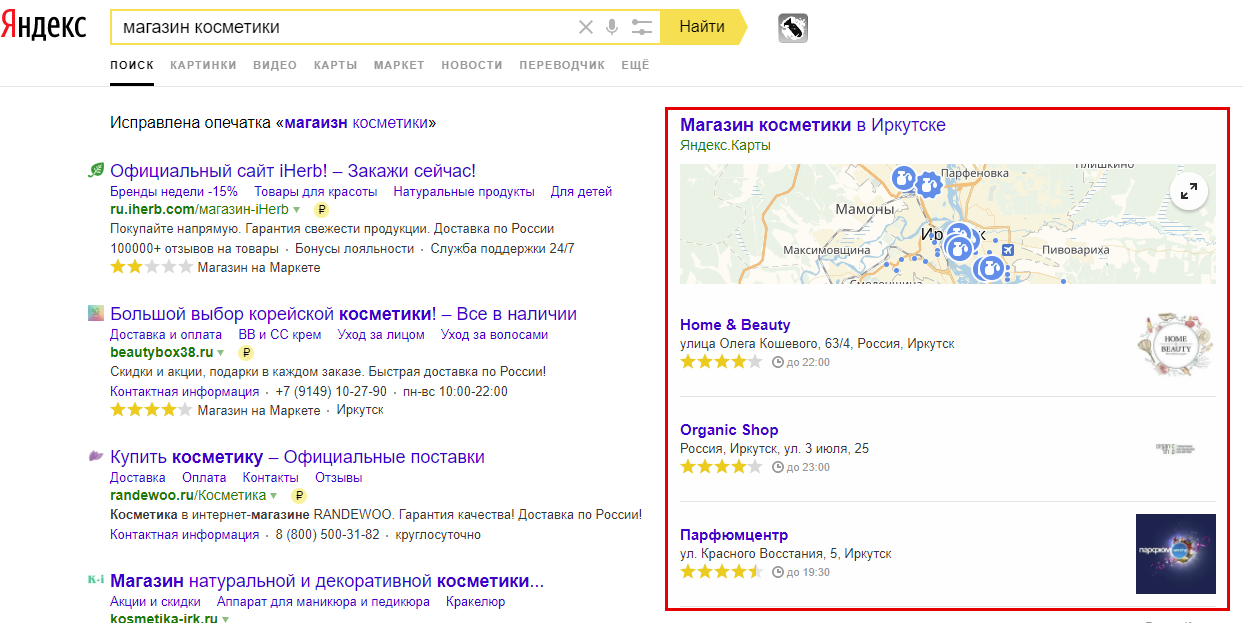Open the Бренды недели -15% sitelink
This screenshot has height=623, width=1243.
coord(174,191)
